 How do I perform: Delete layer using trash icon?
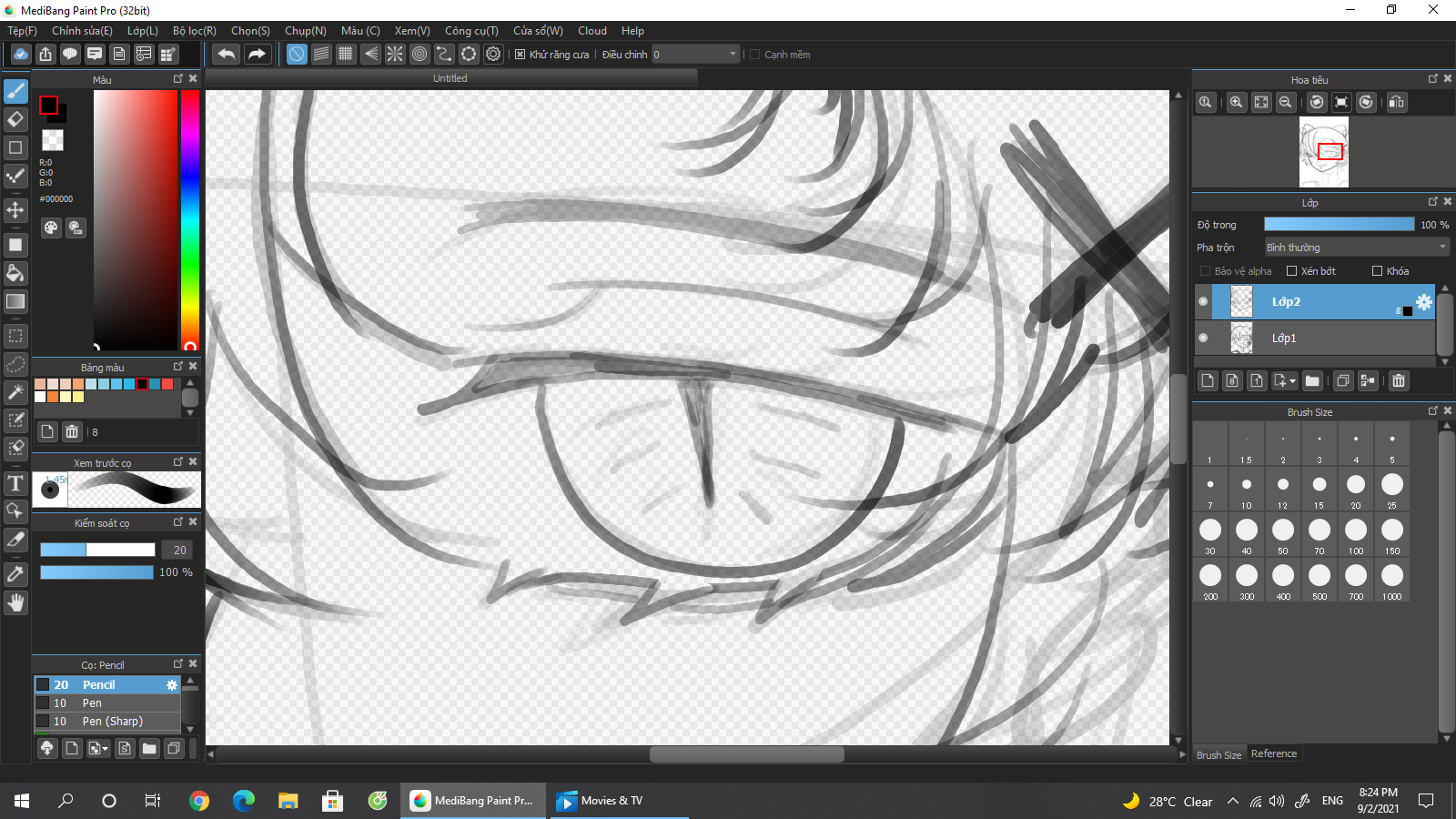tap(1399, 380)
